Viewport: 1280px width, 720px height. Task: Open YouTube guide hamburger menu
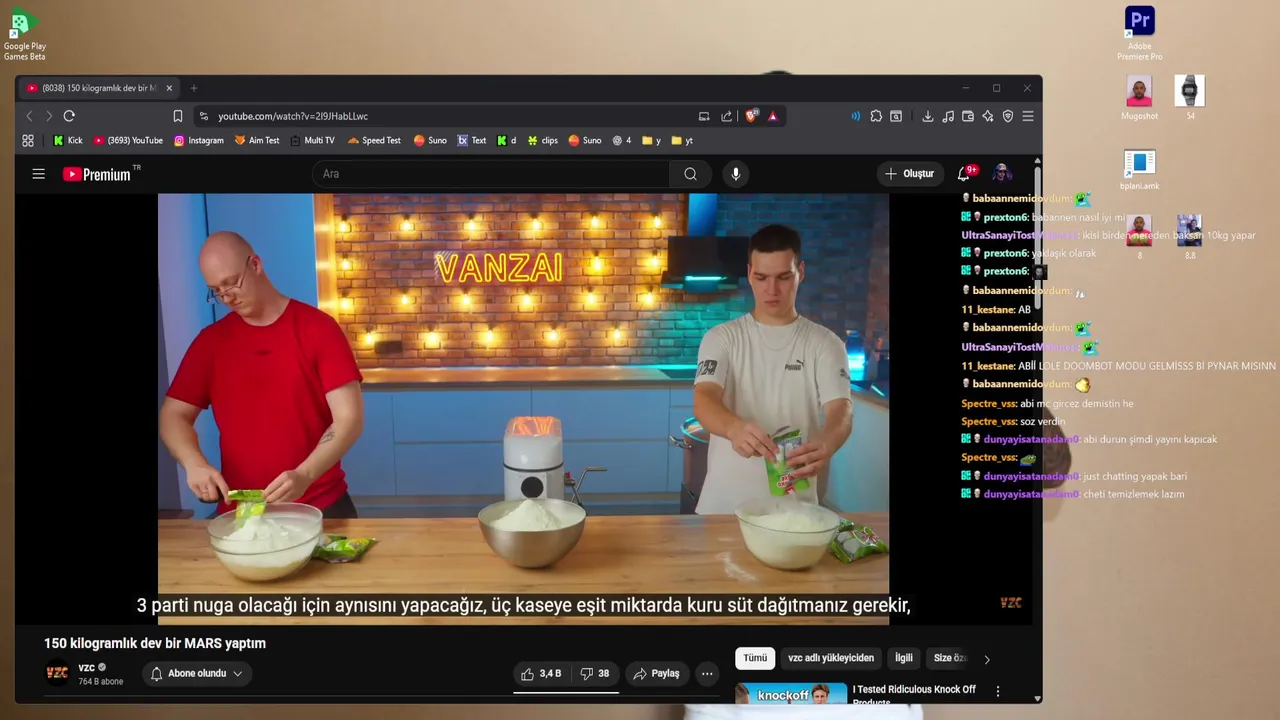(38, 174)
